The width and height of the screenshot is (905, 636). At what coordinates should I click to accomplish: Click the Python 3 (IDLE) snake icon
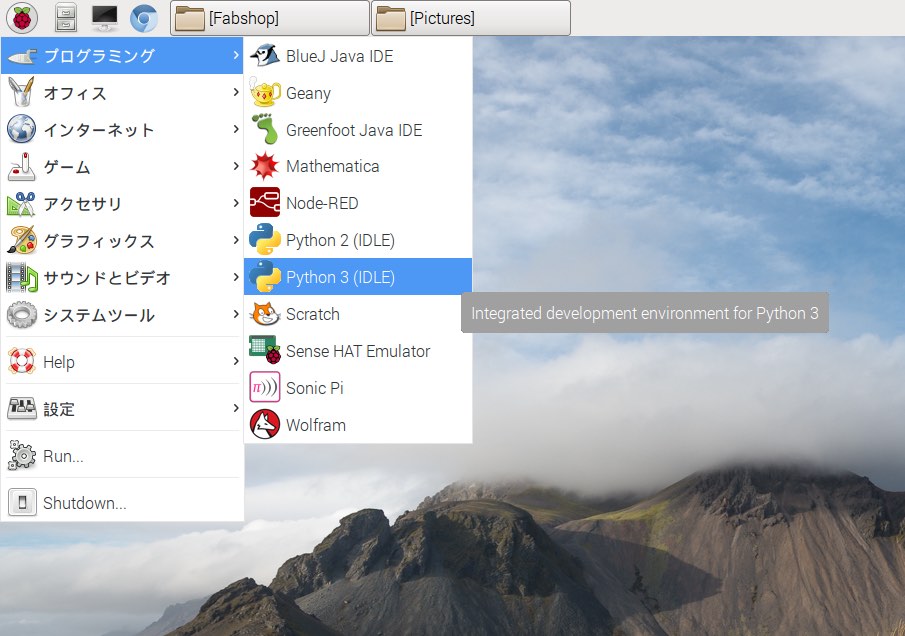(265, 276)
